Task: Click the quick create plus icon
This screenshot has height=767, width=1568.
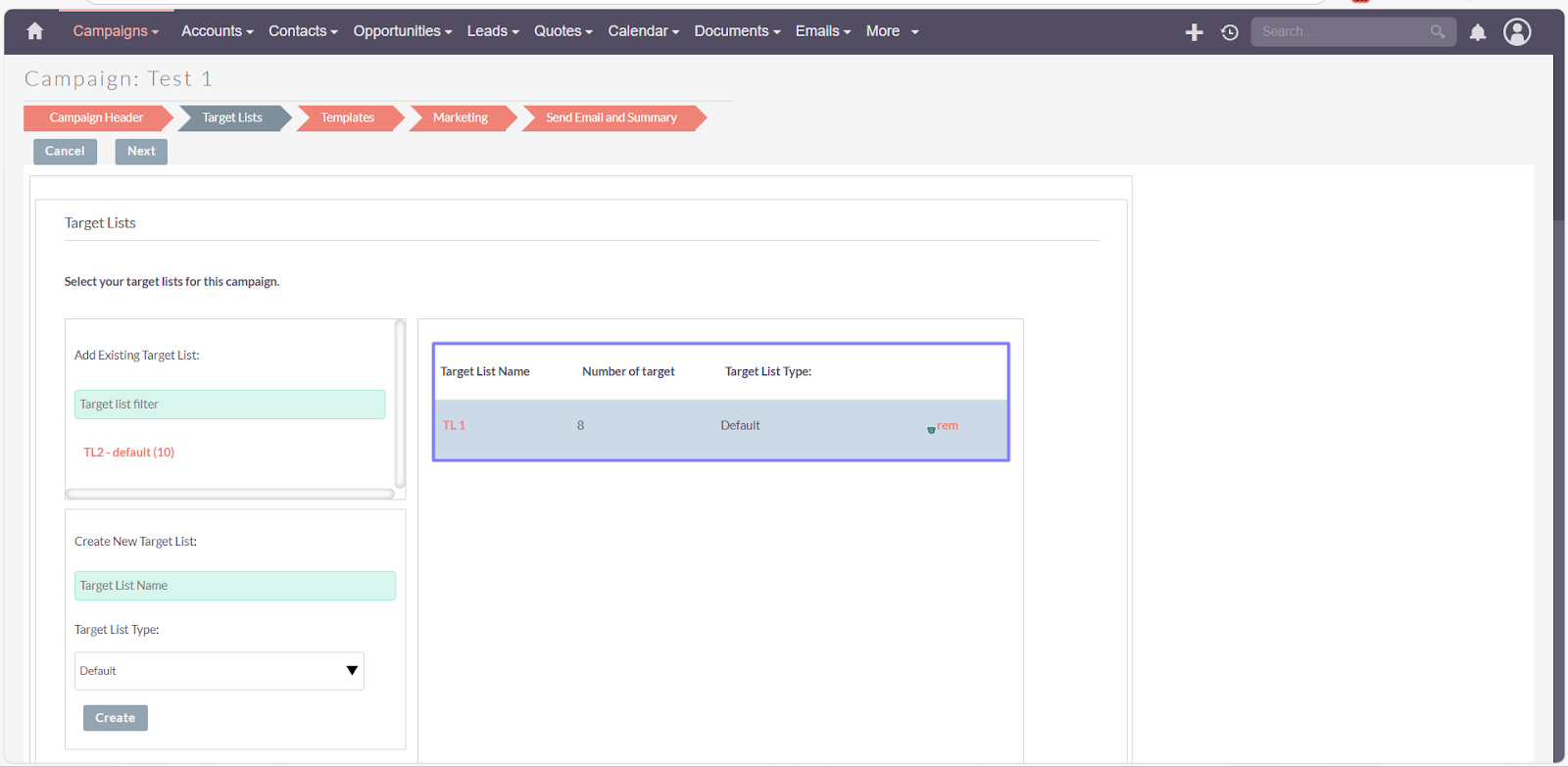Action: (x=1194, y=32)
